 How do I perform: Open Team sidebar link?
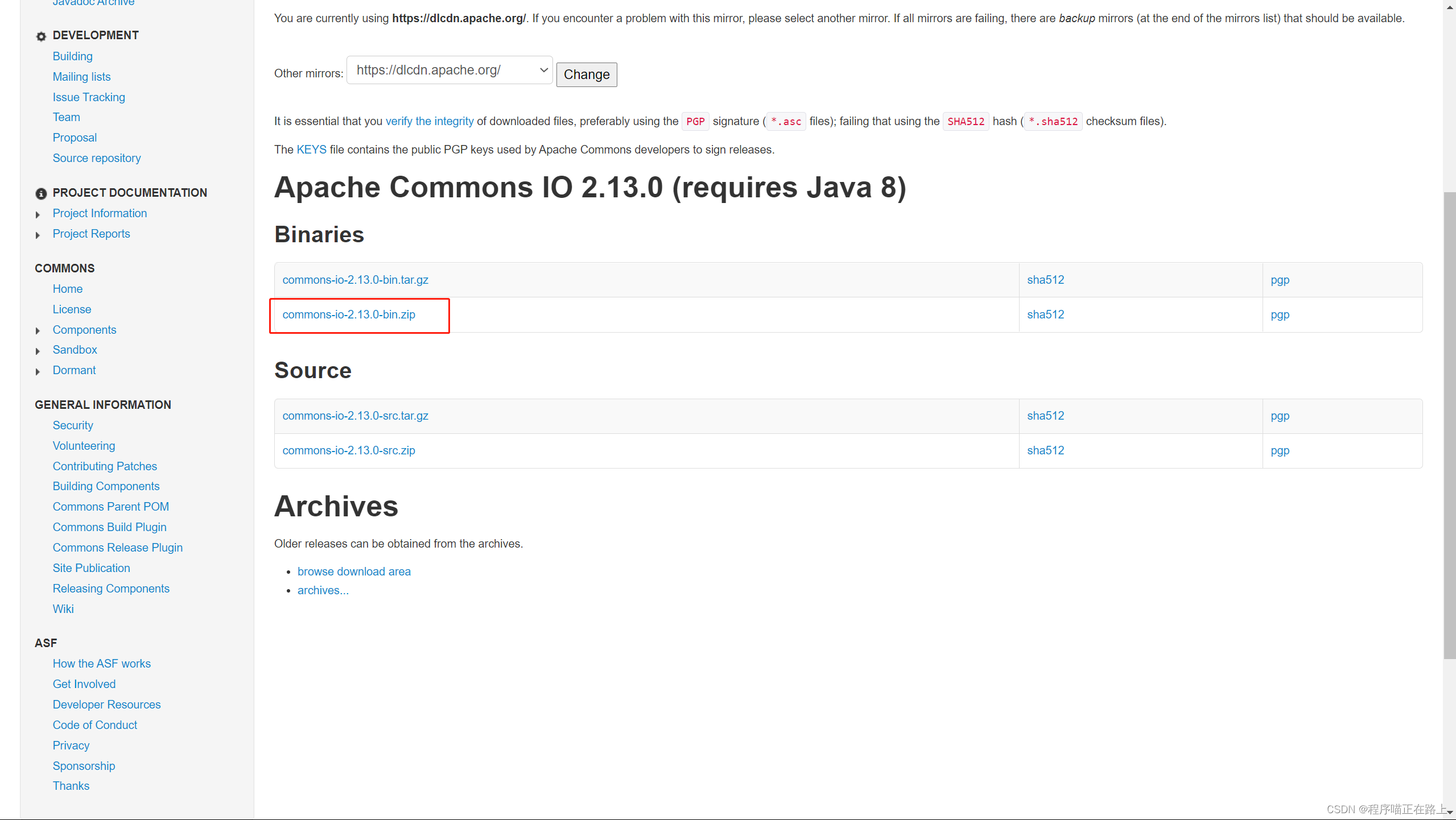[66, 117]
